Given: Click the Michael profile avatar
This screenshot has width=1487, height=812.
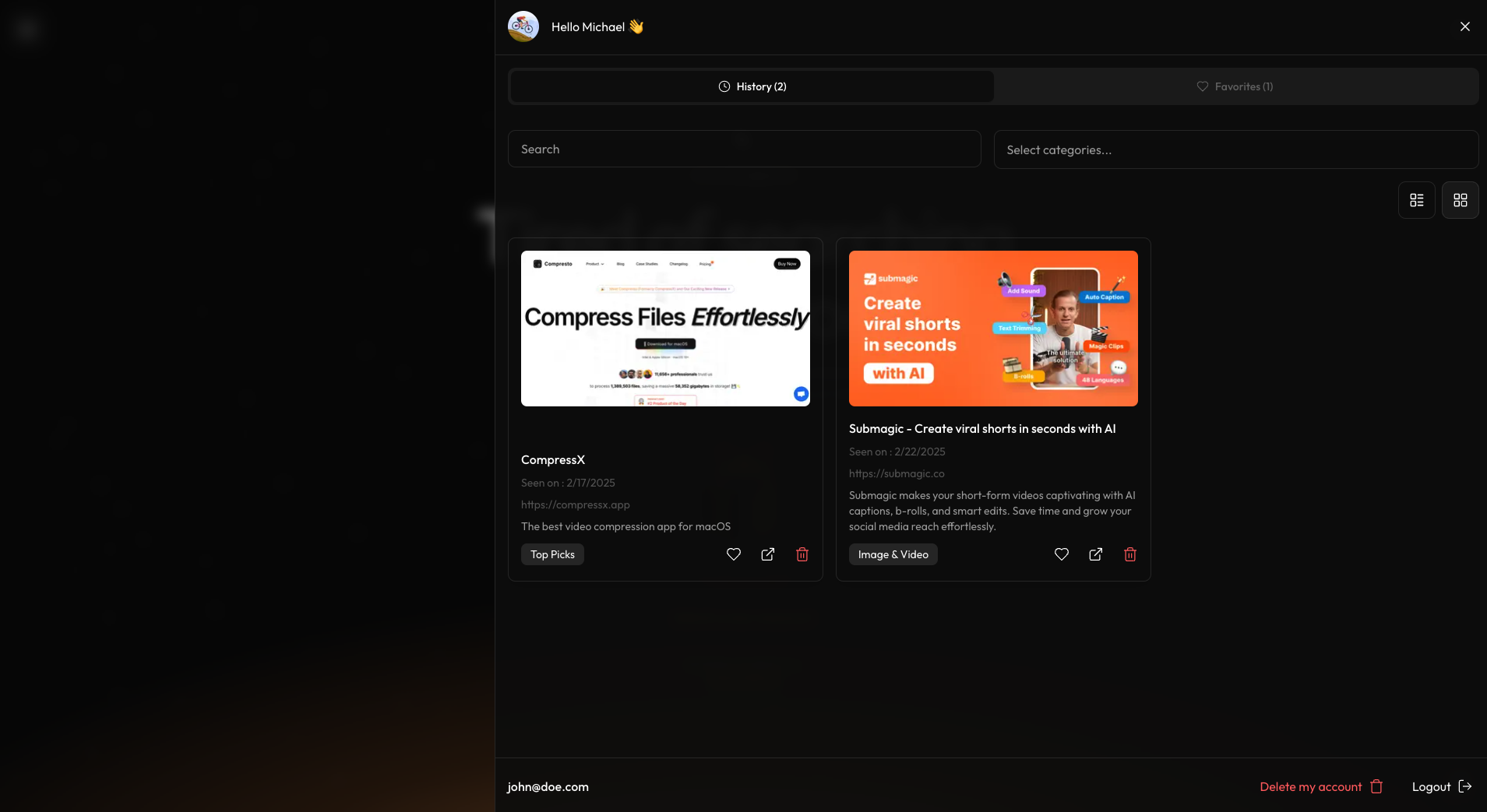Looking at the screenshot, I should click(523, 26).
